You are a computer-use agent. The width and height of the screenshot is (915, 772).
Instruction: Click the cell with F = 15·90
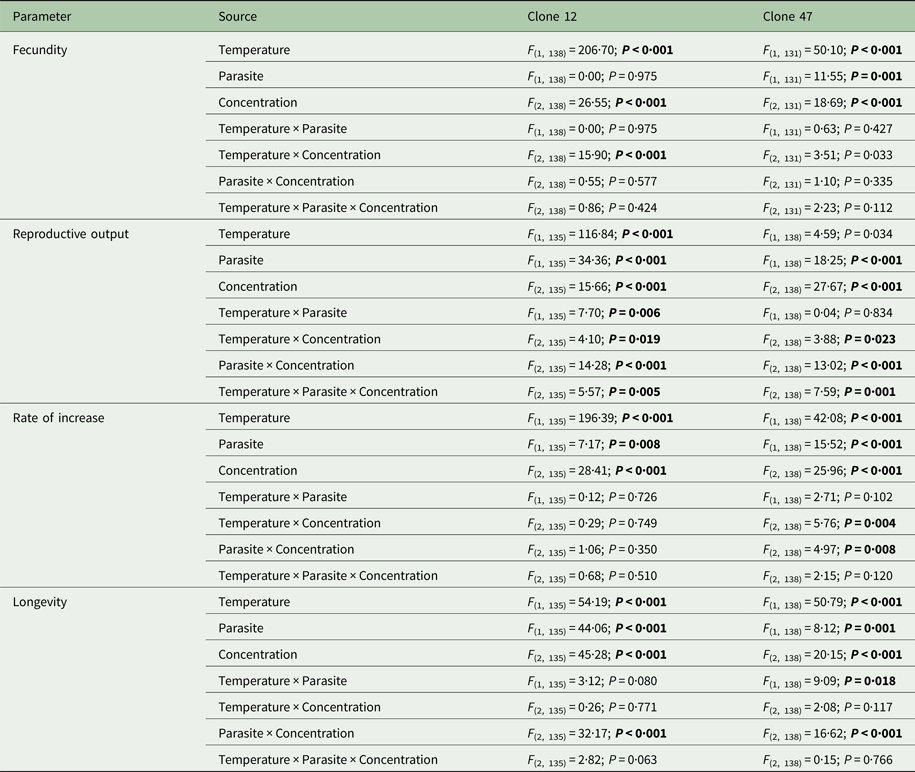pos(597,155)
